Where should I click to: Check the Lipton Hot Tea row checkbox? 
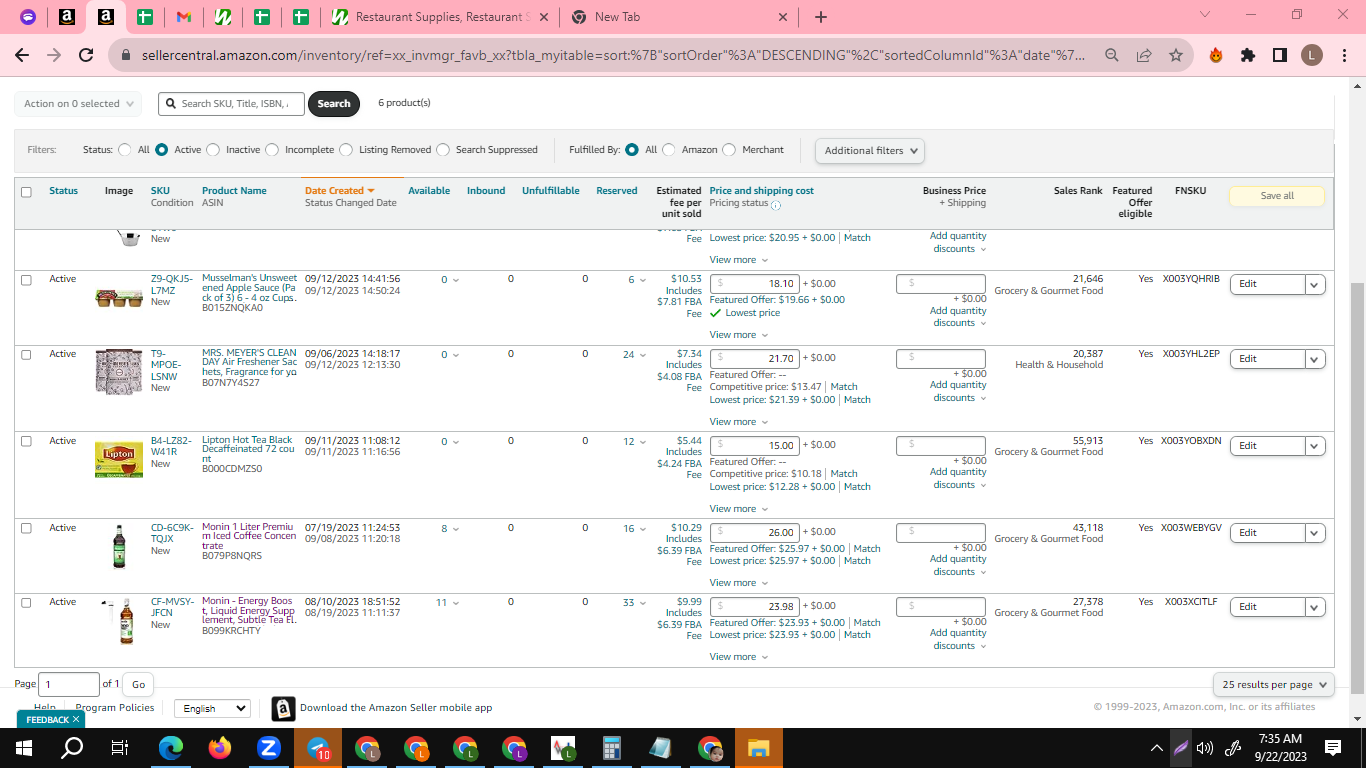[x=26, y=441]
